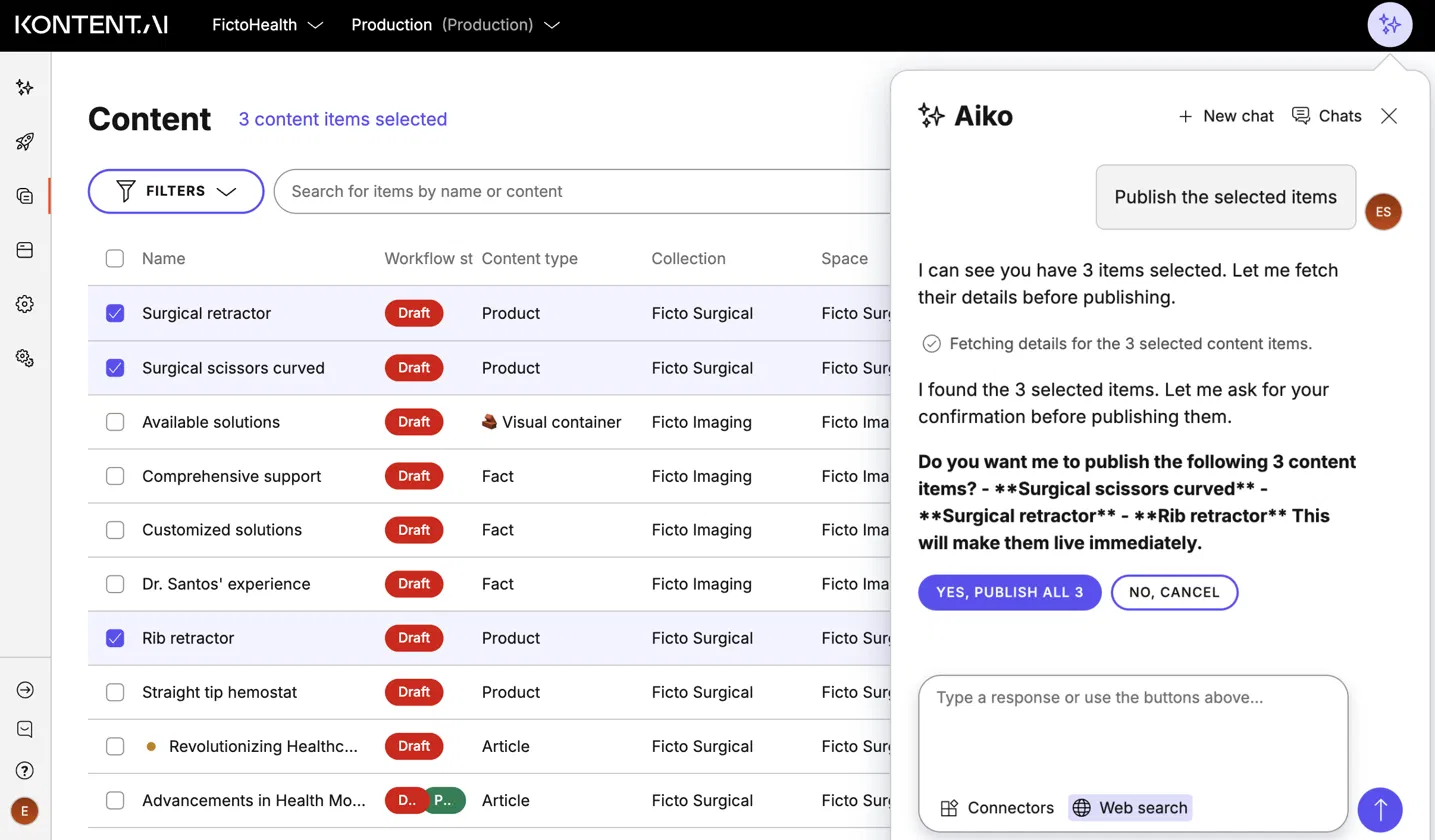Open the double-gear environment settings icon
This screenshot has width=1435, height=840.
[x=25, y=358]
